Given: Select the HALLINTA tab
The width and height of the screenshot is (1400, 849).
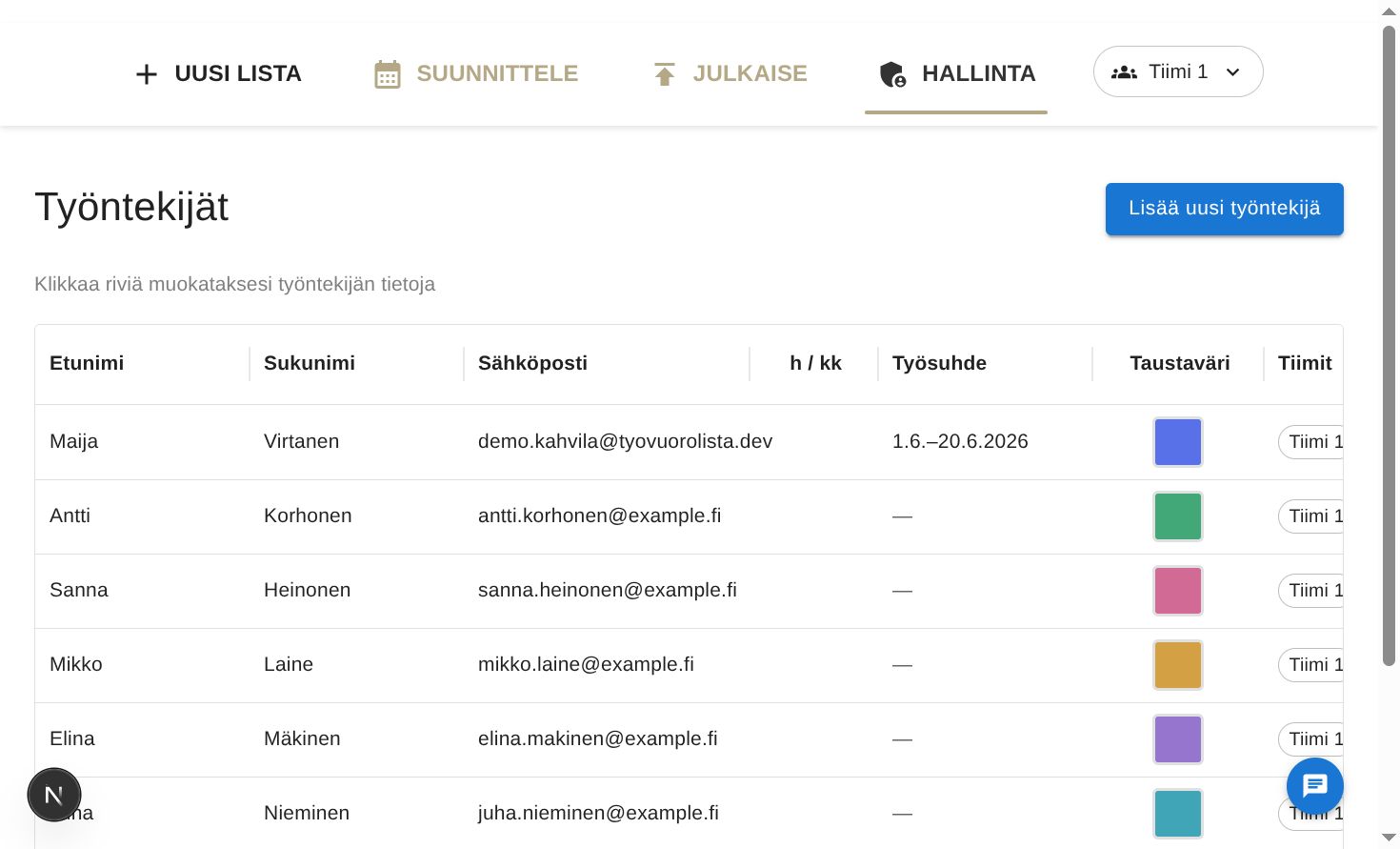Looking at the screenshot, I should [956, 73].
